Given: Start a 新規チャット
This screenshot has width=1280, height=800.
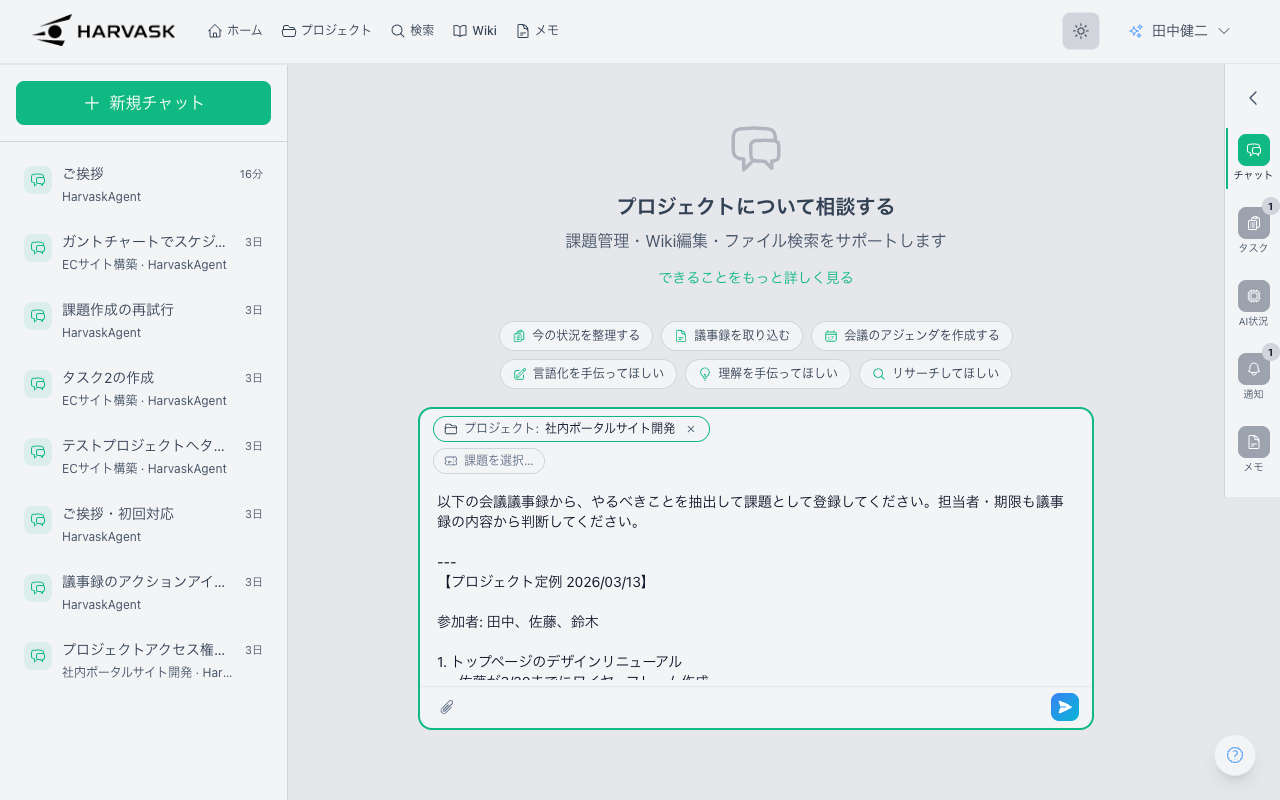Looking at the screenshot, I should tap(143, 103).
